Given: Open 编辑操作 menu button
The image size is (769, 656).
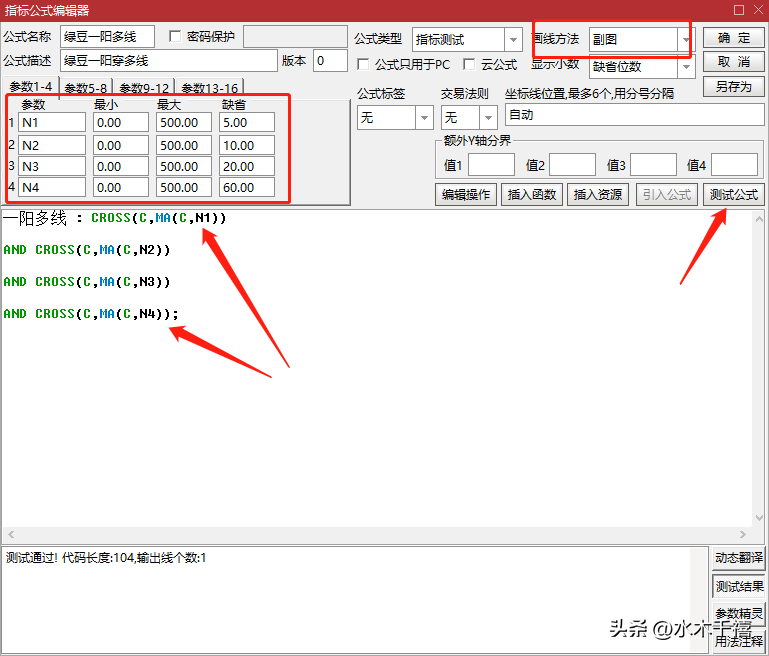Looking at the screenshot, I should [x=466, y=195].
